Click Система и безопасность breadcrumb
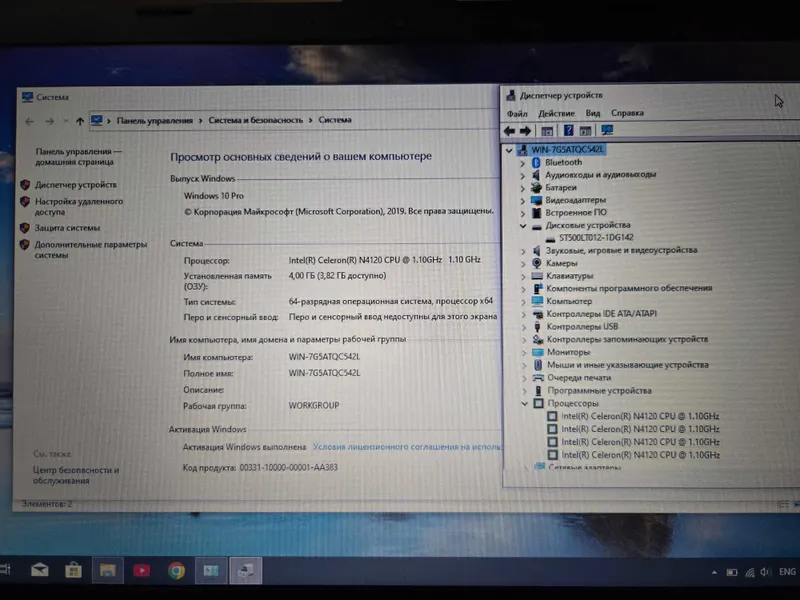Viewport: 800px width, 600px height. pos(256,120)
